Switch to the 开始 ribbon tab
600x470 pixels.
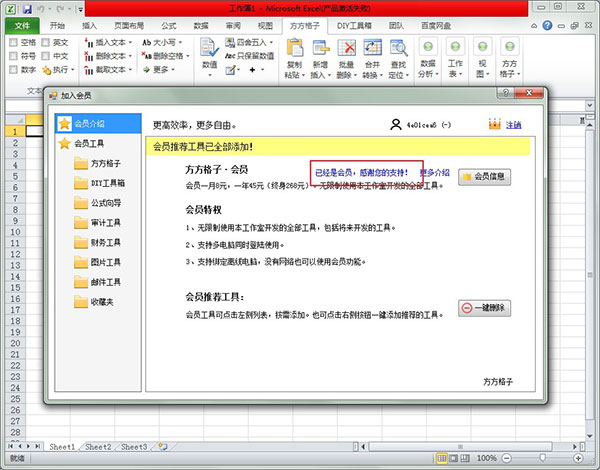[x=57, y=26]
